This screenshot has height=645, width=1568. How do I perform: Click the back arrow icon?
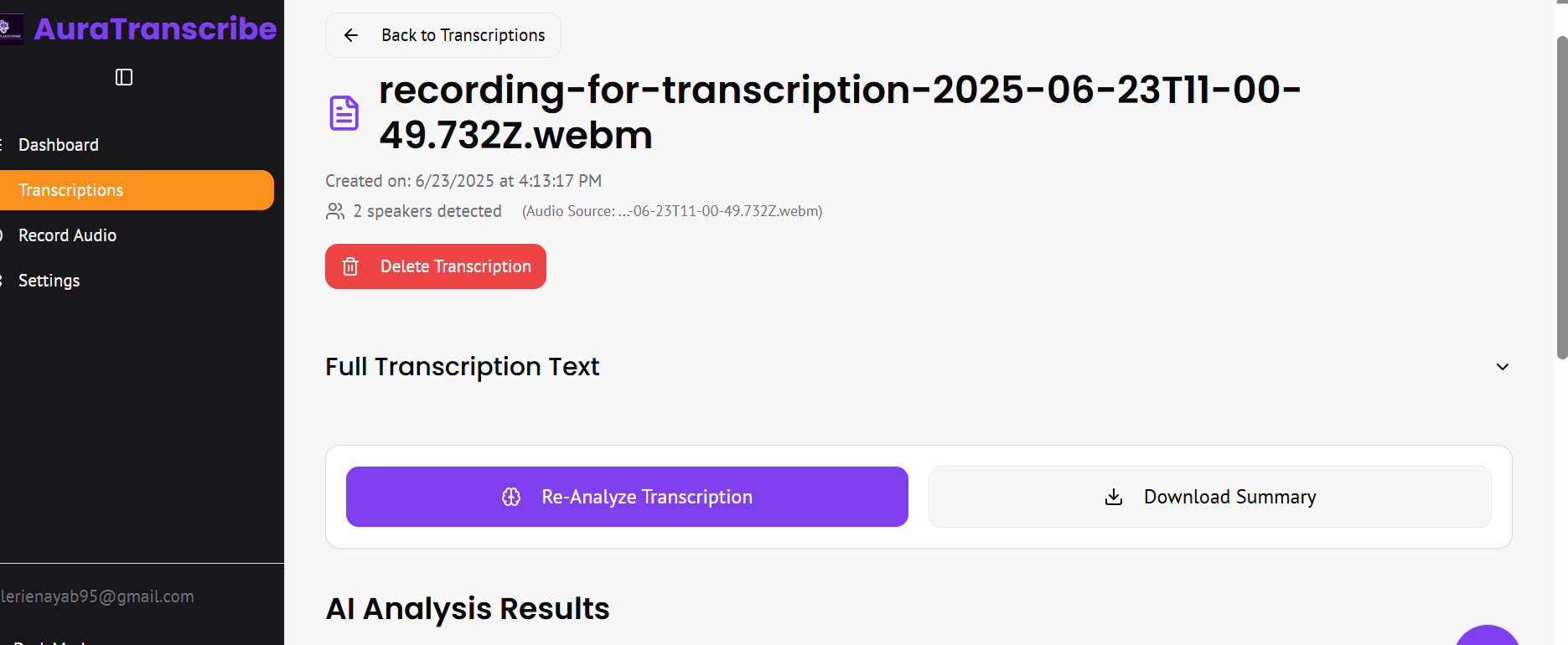point(351,35)
